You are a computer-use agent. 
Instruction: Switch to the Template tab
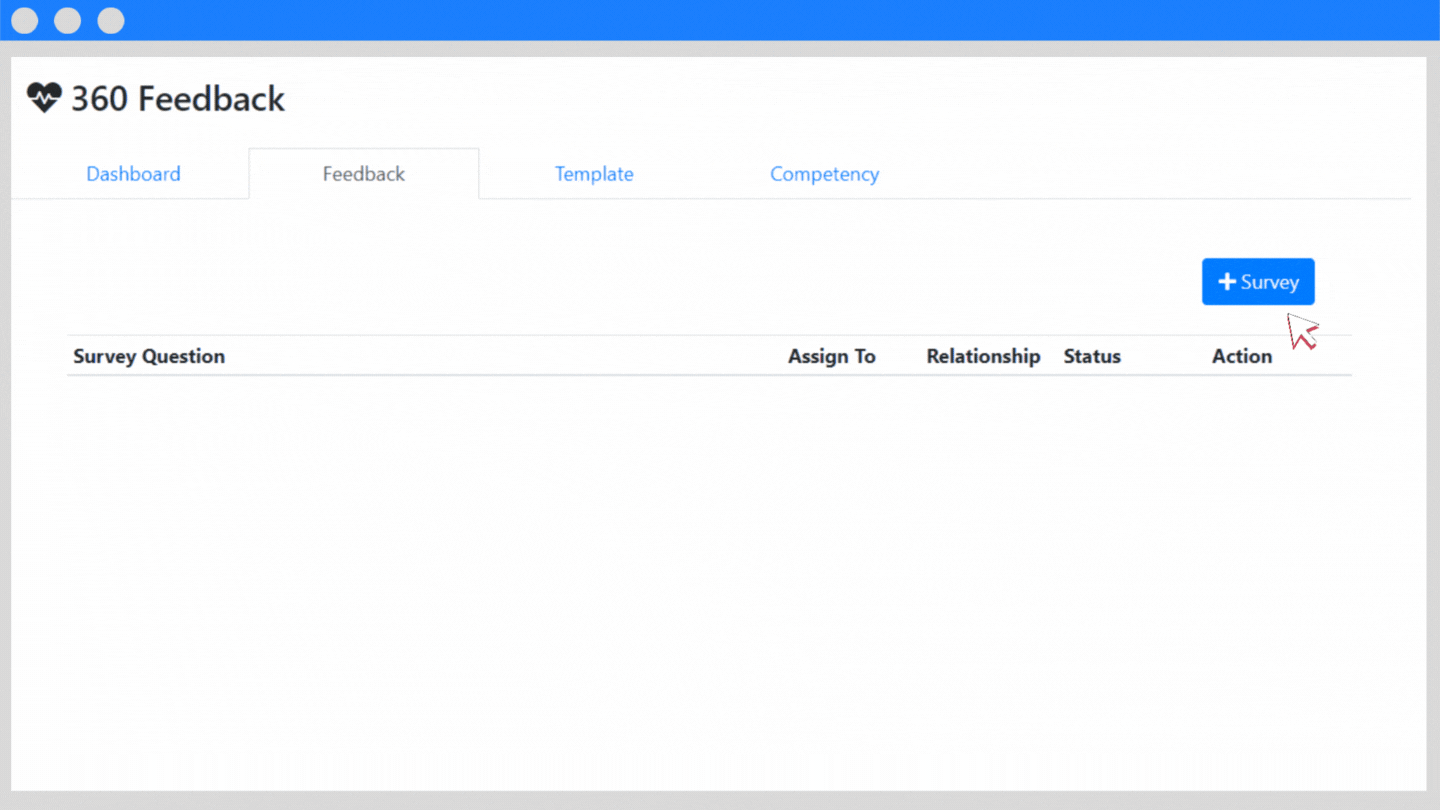[594, 174]
